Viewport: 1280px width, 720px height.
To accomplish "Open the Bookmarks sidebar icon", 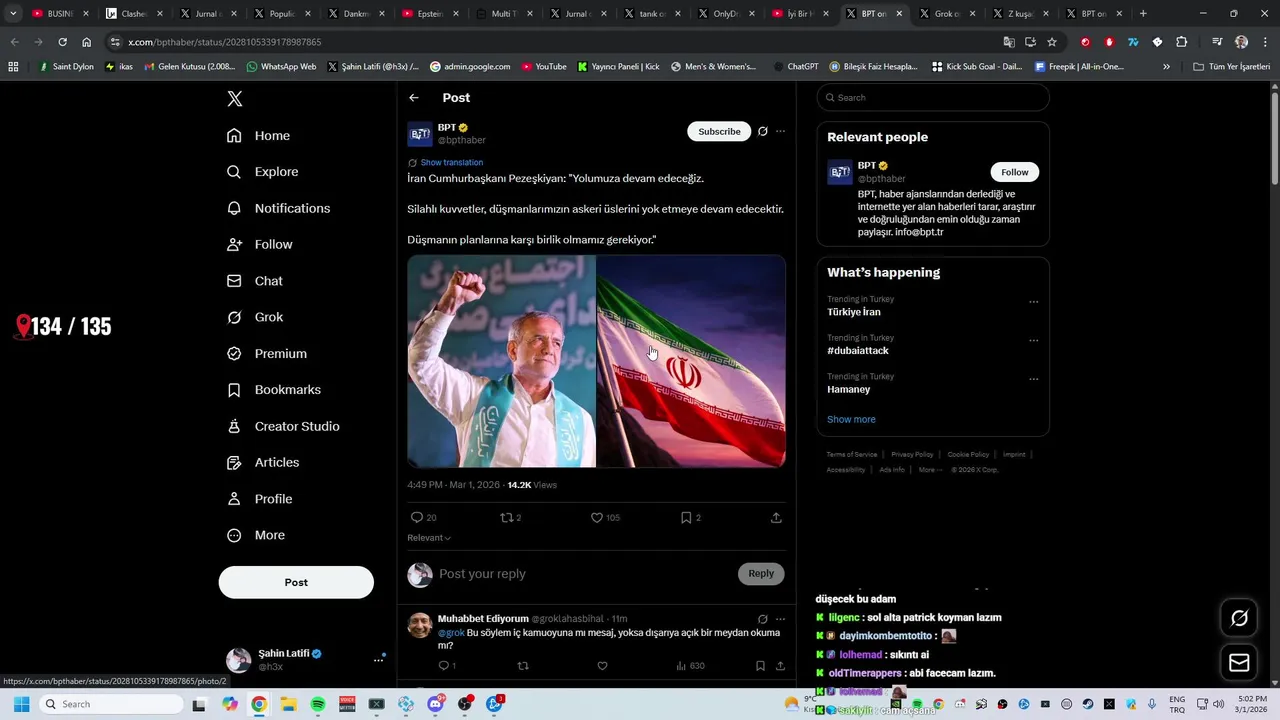I will click(x=234, y=390).
